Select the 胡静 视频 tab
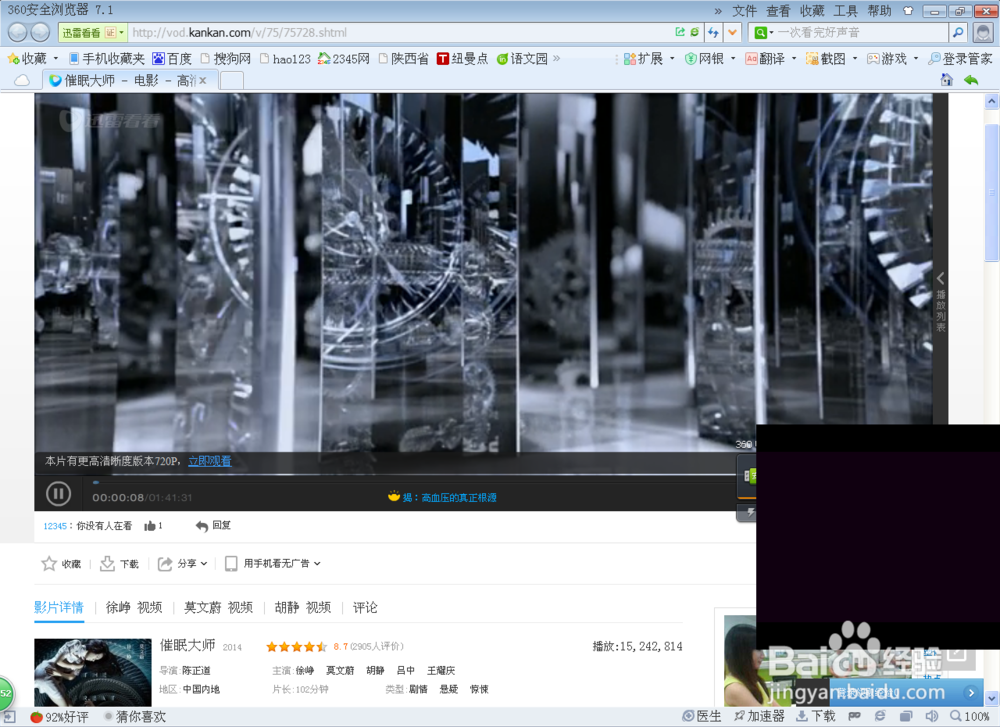1000x727 pixels. (x=303, y=607)
